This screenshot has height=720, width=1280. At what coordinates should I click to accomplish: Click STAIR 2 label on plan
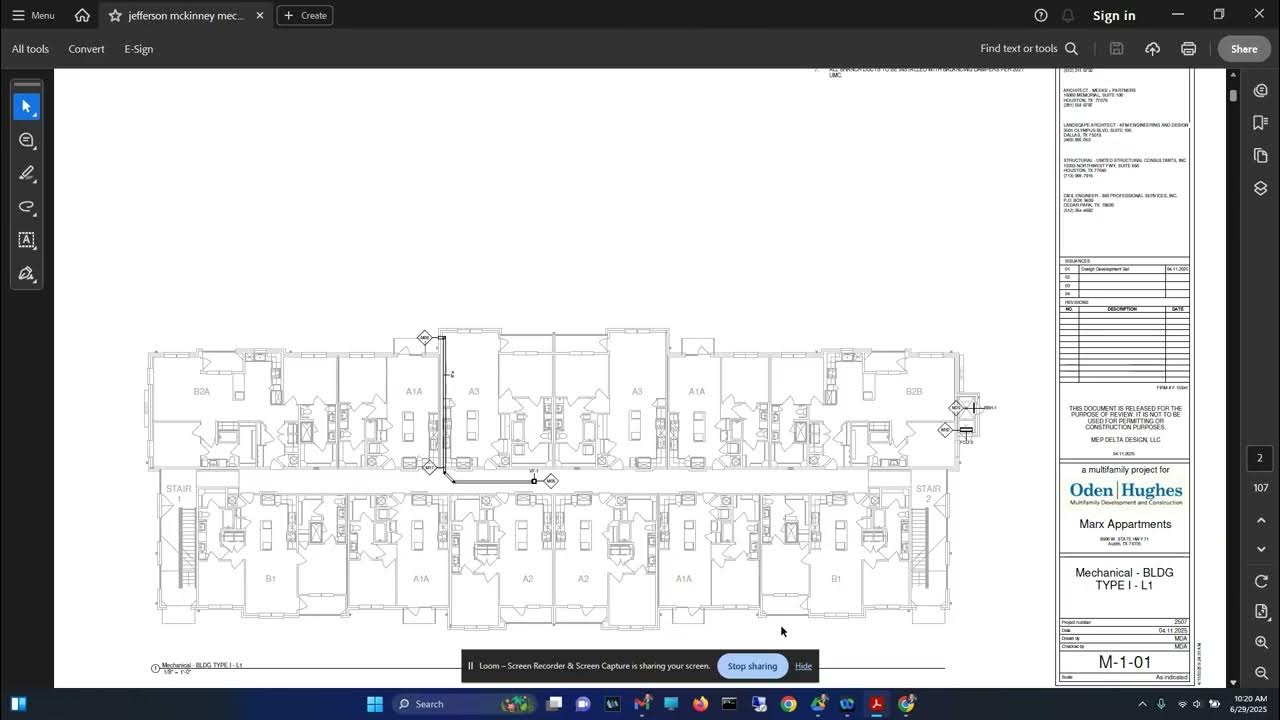[x=928, y=493]
